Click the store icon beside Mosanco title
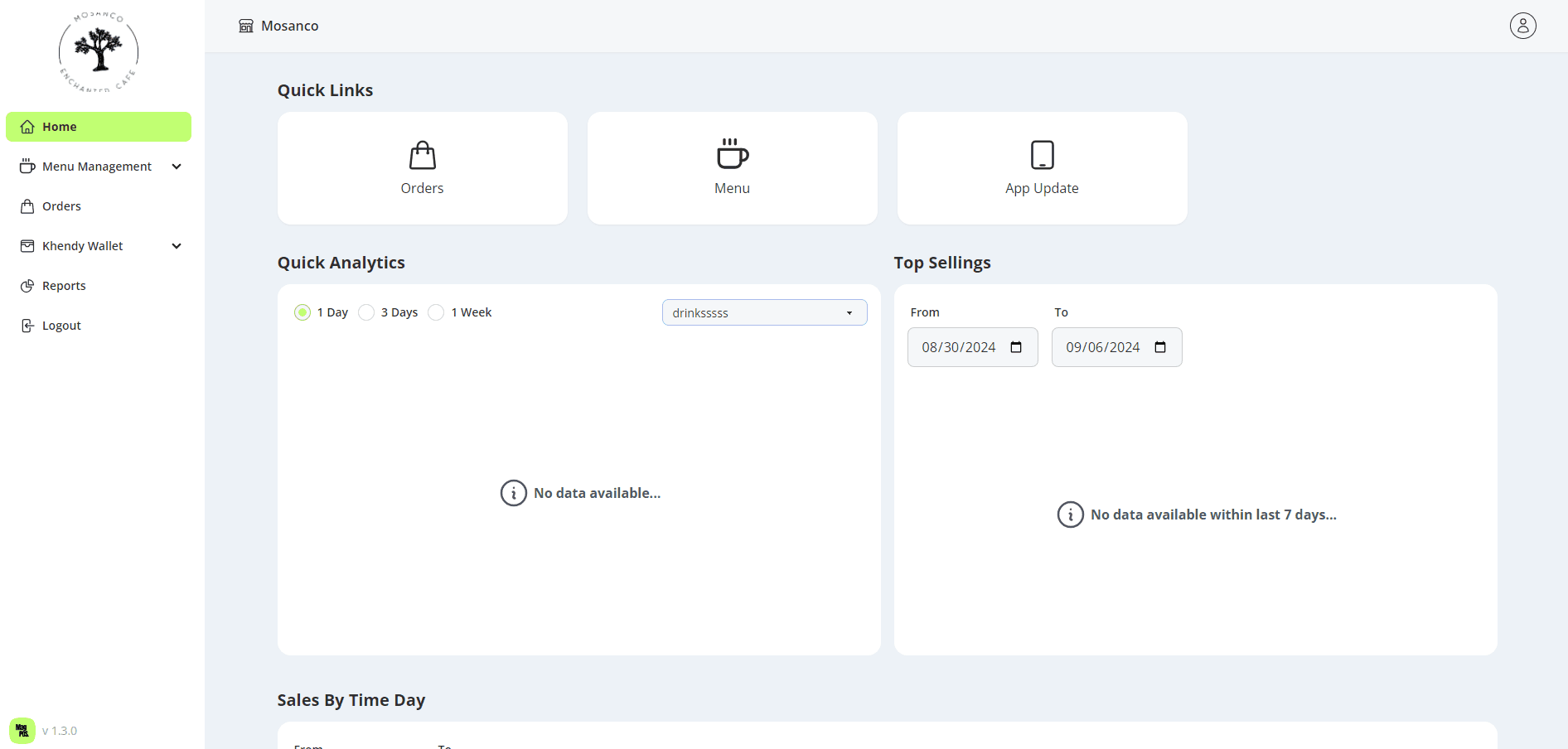The height and width of the screenshot is (749, 1568). [x=246, y=26]
